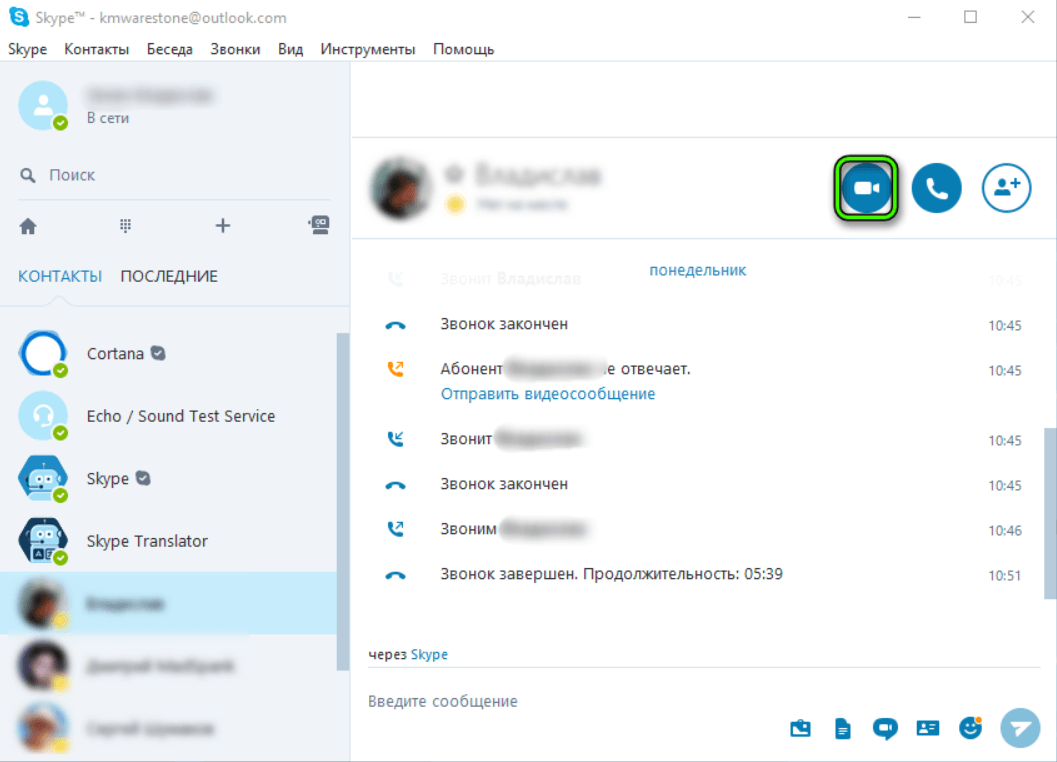Open the emoticon picker

(x=971, y=728)
